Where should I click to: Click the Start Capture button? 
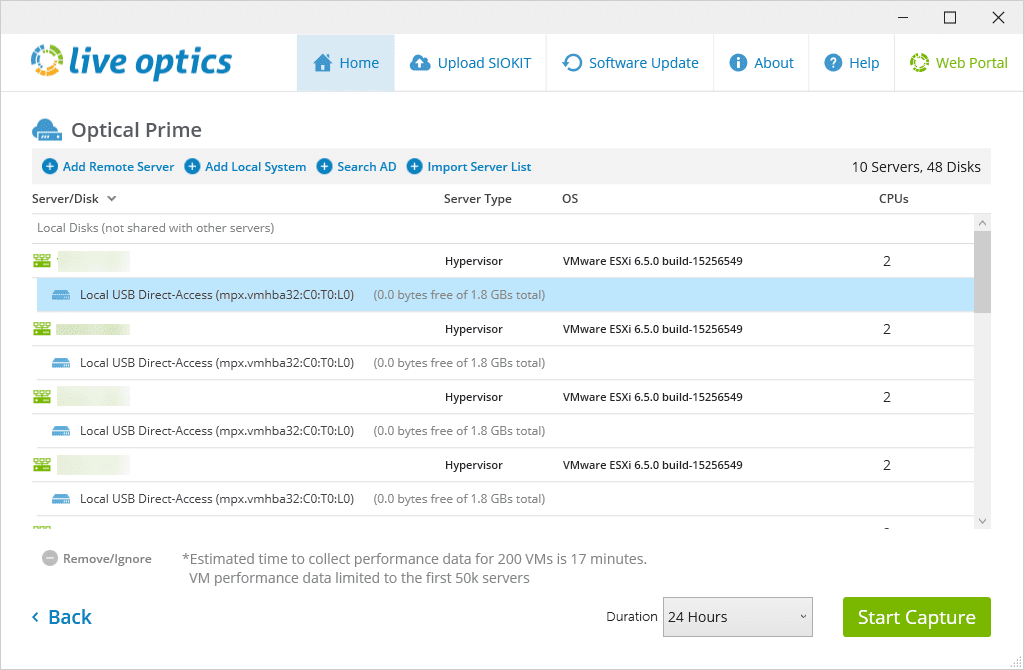click(x=916, y=617)
